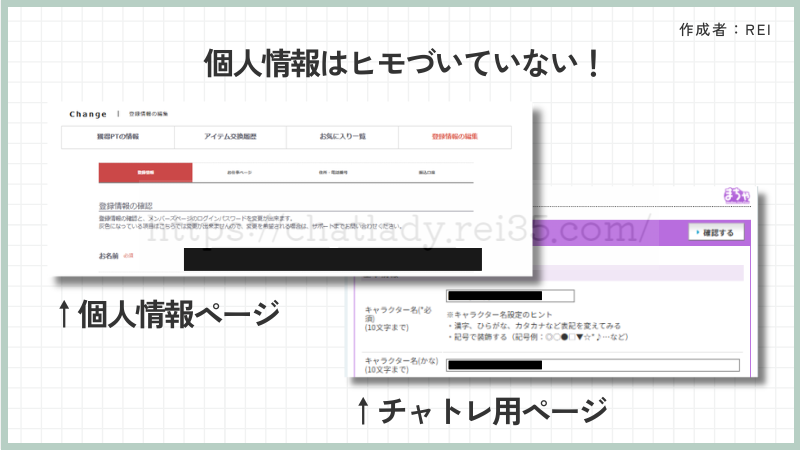Click the お名前 field label
This screenshot has width=800, height=450.
click(109, 256)
